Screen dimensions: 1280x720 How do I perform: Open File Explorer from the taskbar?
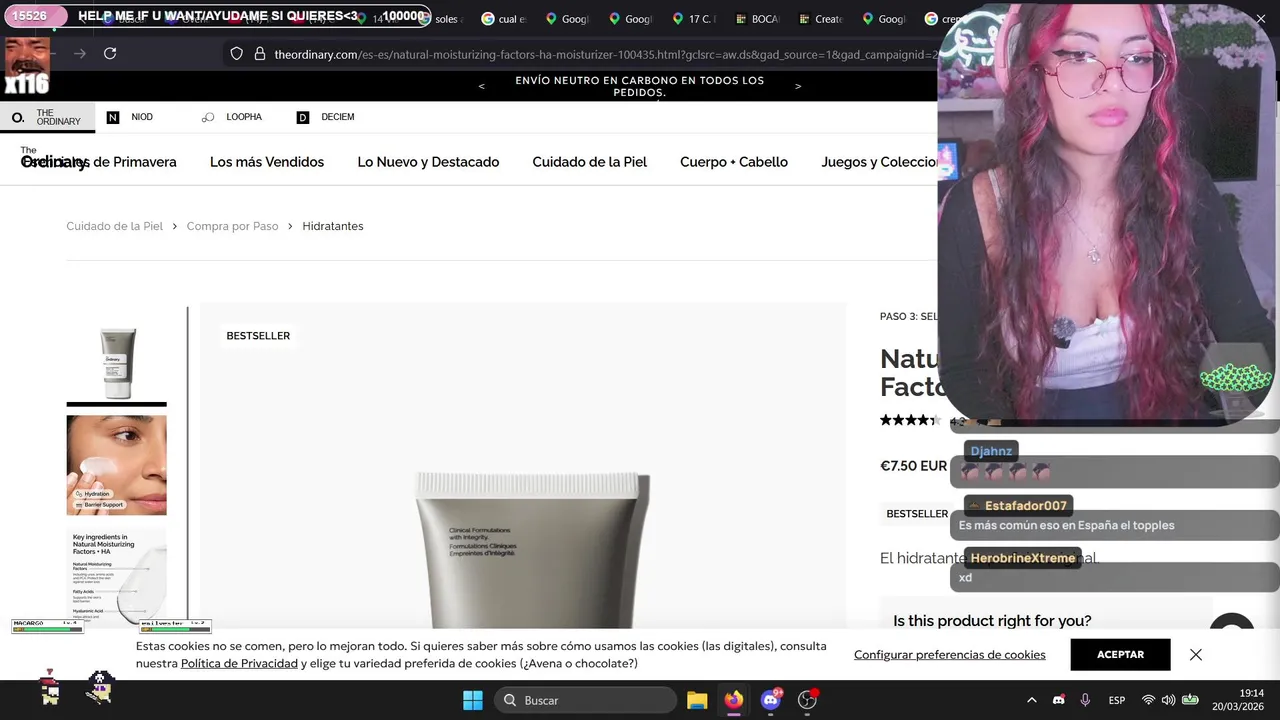point(697,700)
